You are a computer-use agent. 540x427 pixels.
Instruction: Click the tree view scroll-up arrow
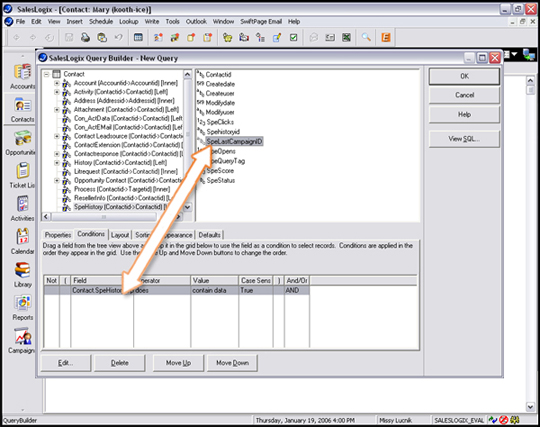pos(187,74)
